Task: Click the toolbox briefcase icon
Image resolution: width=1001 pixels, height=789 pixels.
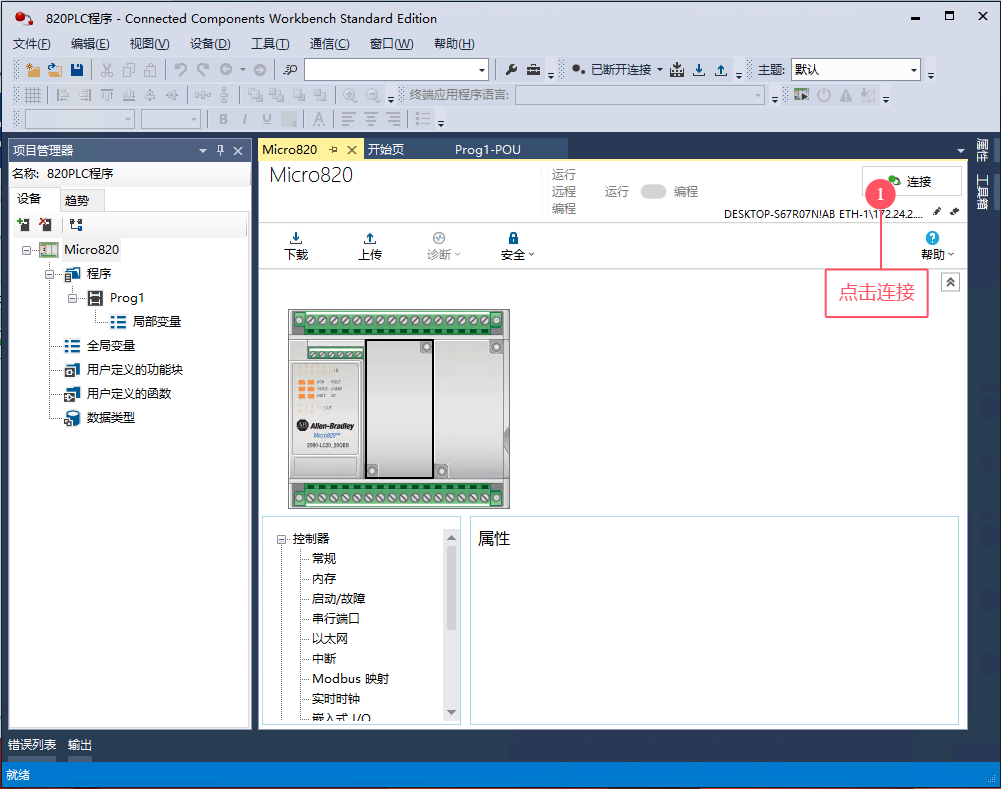Action: pyautogui.click(x=533, y=70)
